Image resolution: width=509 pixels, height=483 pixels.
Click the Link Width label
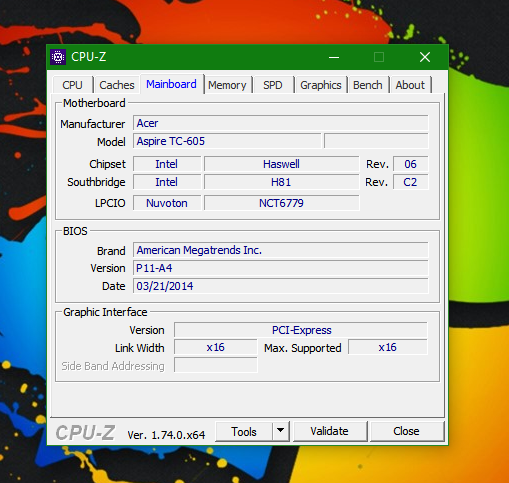(140, 348)
